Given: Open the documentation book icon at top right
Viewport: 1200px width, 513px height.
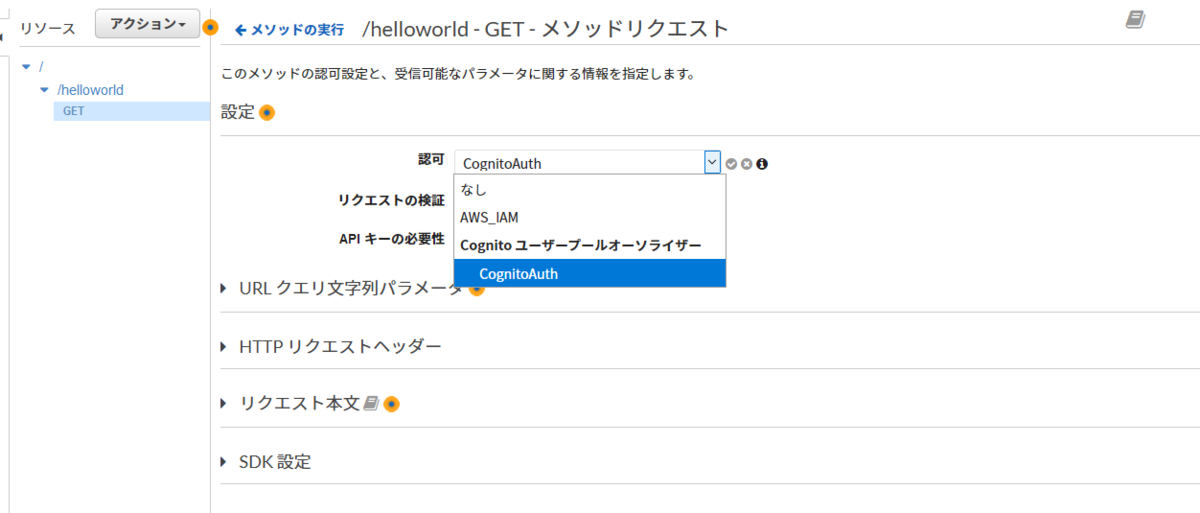Looking at the screenshot, I should click(x=1135, y=20).
